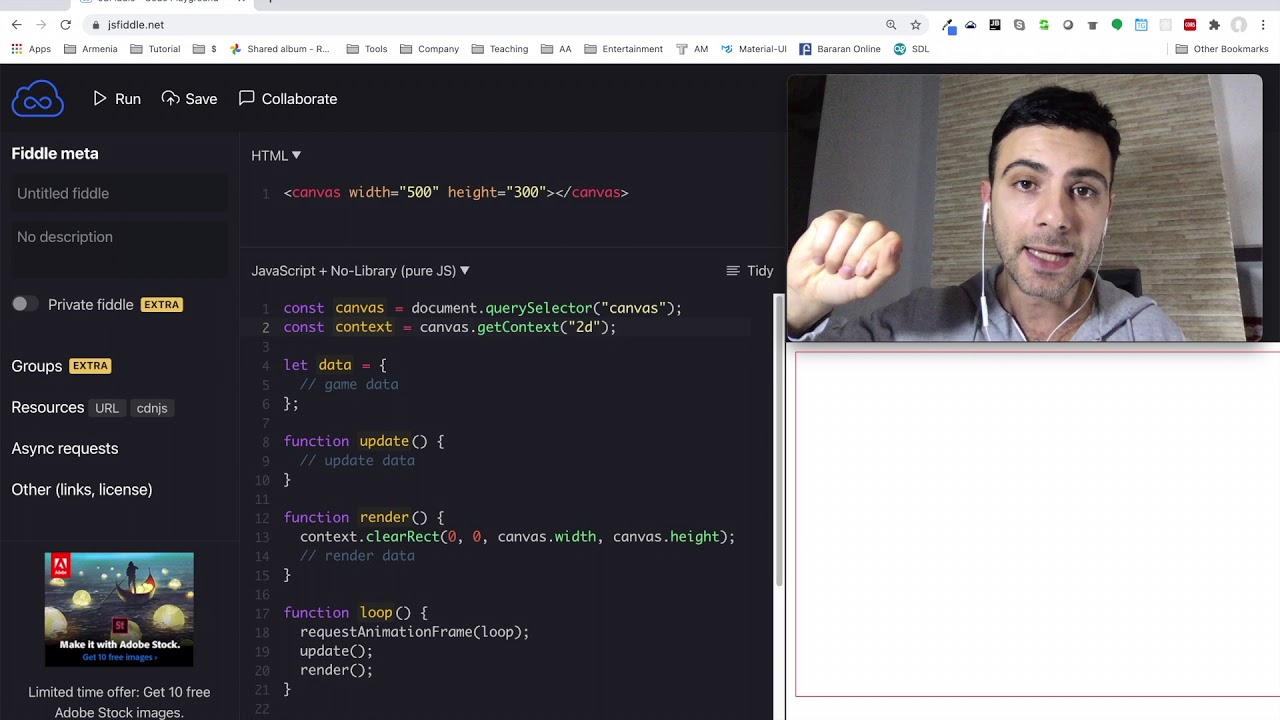Viewport: 1280px width, 720px height.
Task: Open the Adobe Stock ad image
Action: point(119,609)
